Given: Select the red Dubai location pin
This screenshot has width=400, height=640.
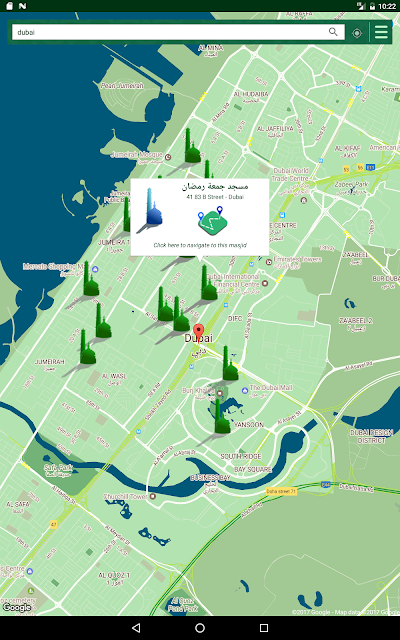Looking at the screenshot, I should pos(198,332).
